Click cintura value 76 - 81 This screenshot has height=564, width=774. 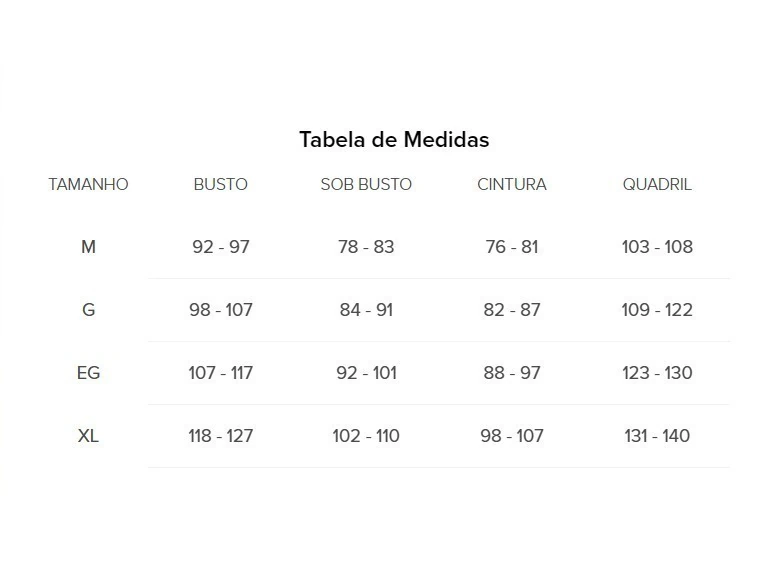tap(512, 247)
